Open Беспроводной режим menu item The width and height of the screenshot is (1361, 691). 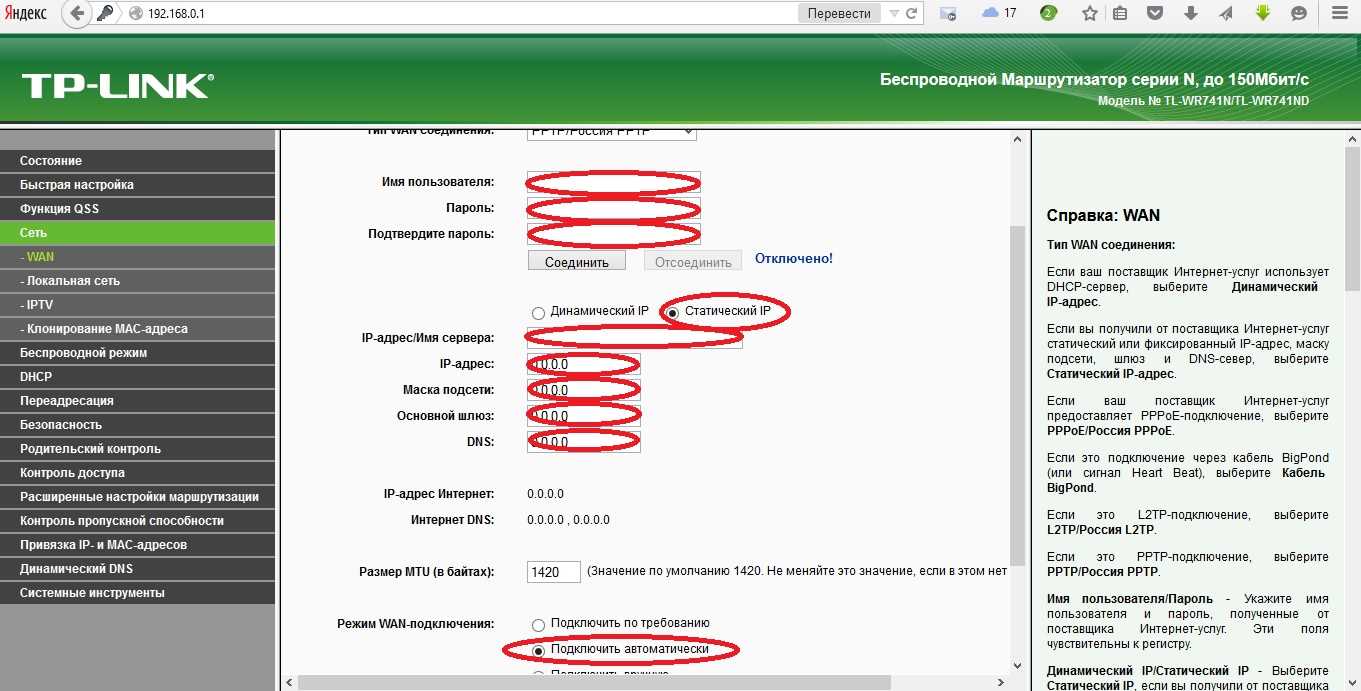point(138,353)
